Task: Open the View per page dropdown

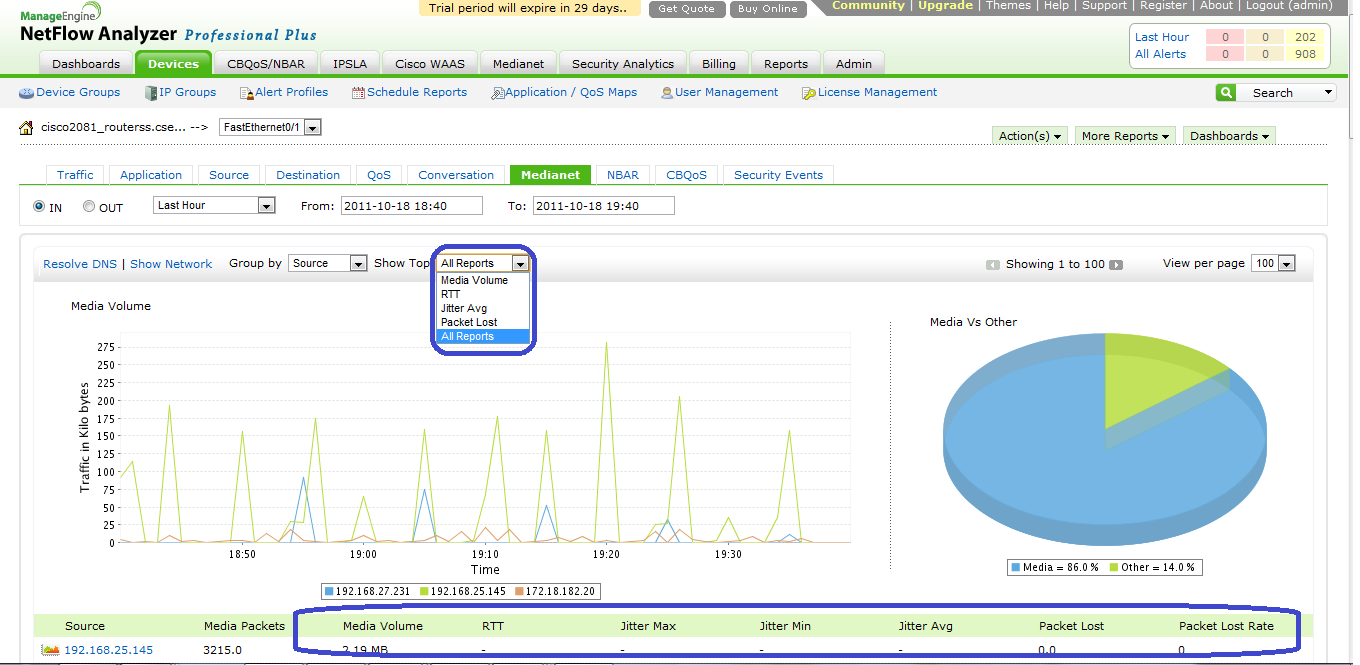Action: tap(1287, 263)
